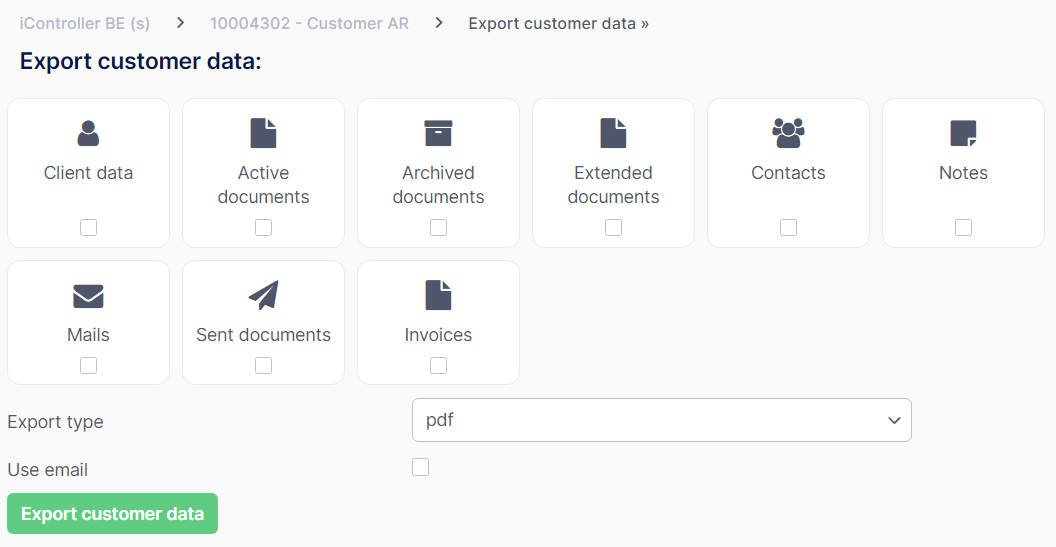Click the Notes sticky note icon
1056x547 pixels.
point(963,133)
